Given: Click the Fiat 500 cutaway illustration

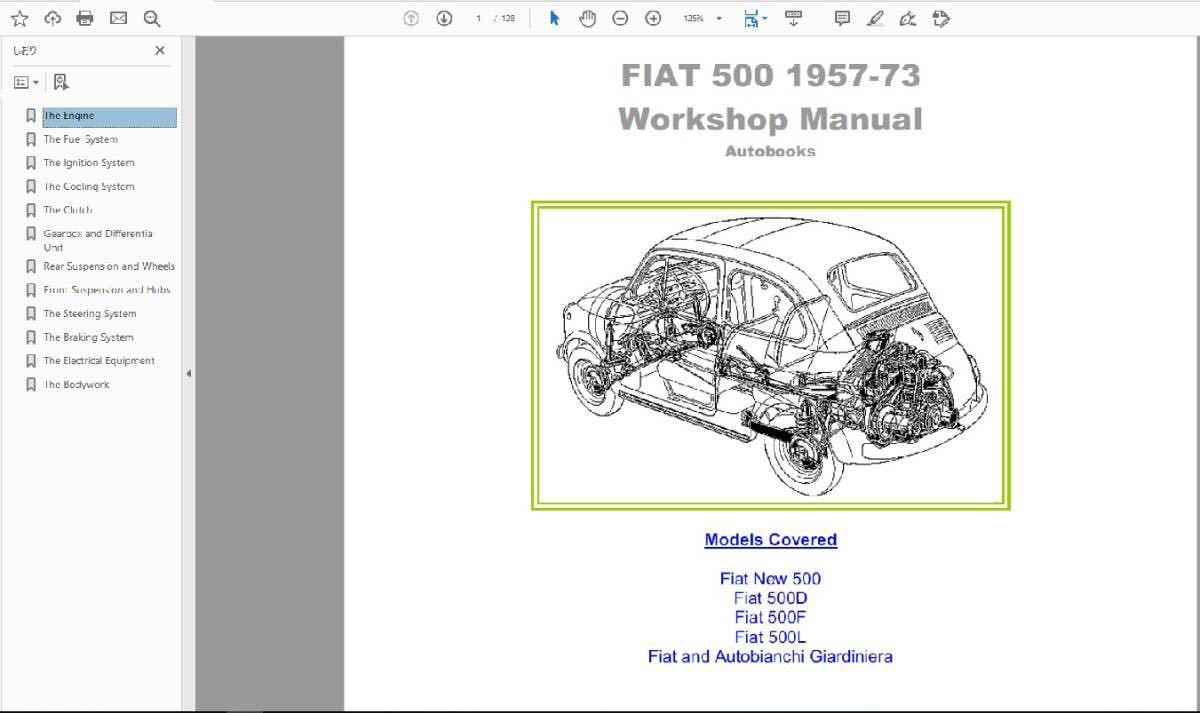Looking at the screenshot, I should 770,355.
